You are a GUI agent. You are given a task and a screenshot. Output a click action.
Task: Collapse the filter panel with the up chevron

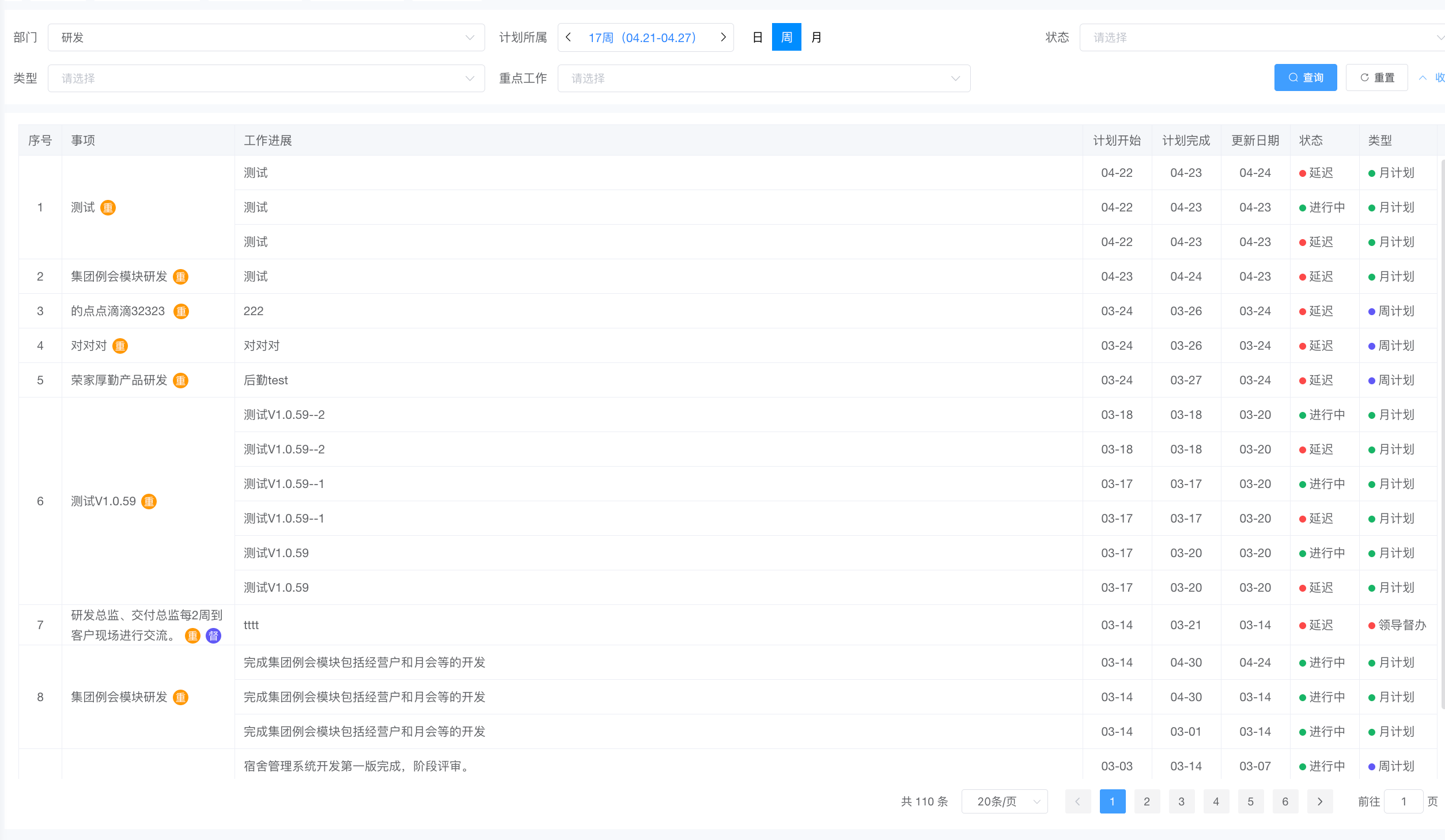coord(1423,78)
